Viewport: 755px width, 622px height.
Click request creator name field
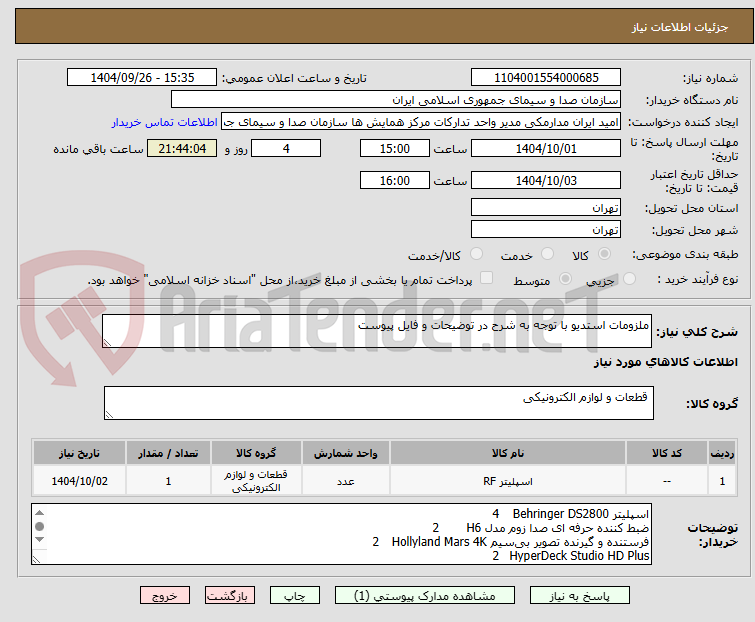[x=421, y=122]
